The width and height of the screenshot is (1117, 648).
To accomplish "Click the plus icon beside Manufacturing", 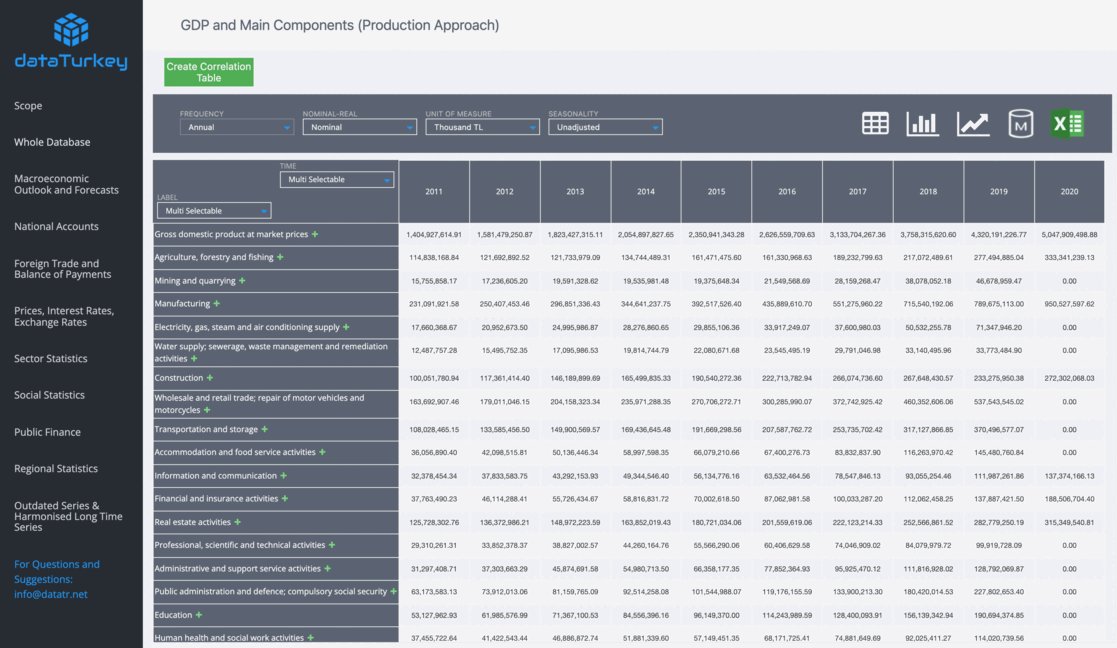I will pyautogui.click(x=217, y=304).
